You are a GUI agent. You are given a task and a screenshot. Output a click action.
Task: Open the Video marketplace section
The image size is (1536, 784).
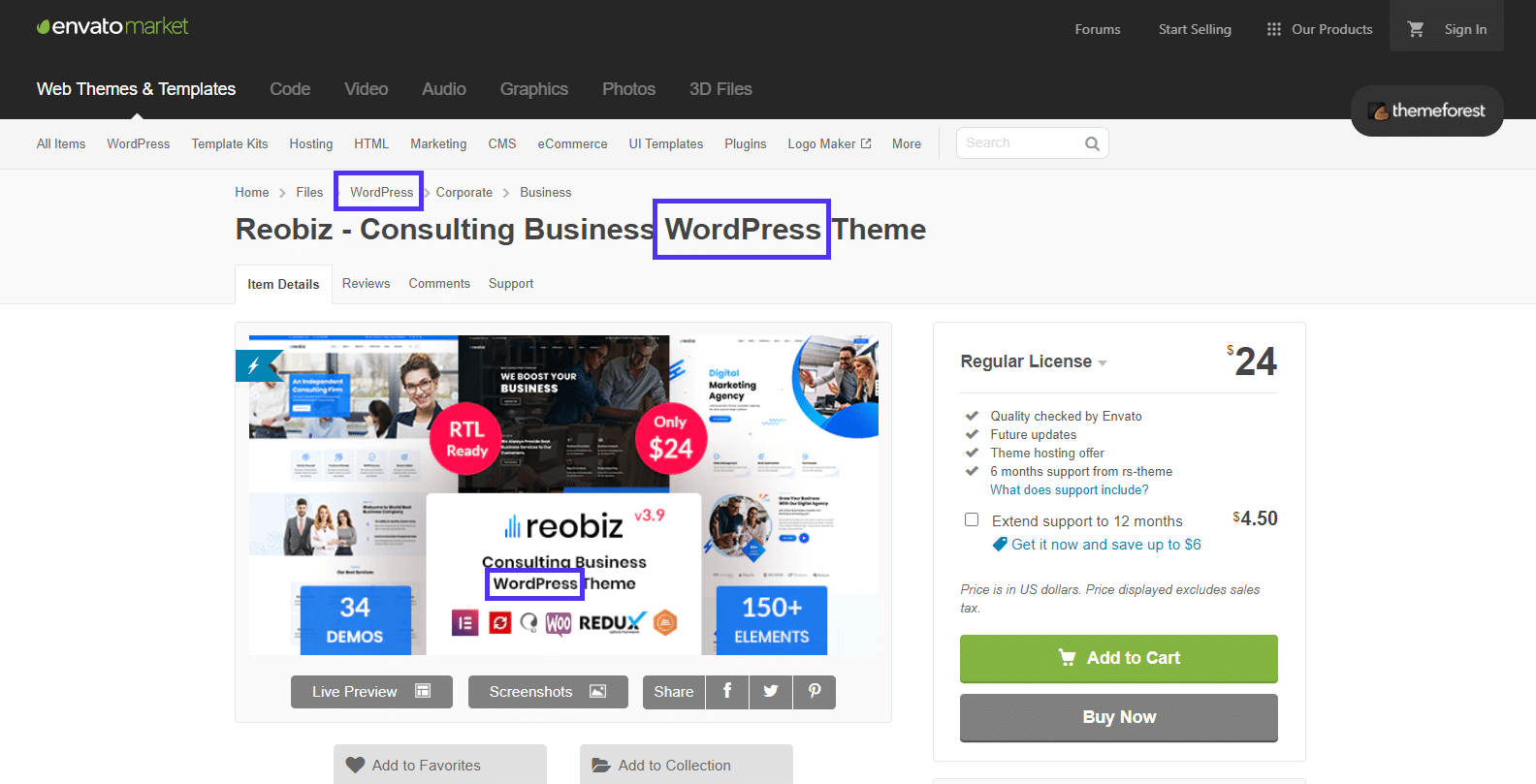(x=367, y=89)
